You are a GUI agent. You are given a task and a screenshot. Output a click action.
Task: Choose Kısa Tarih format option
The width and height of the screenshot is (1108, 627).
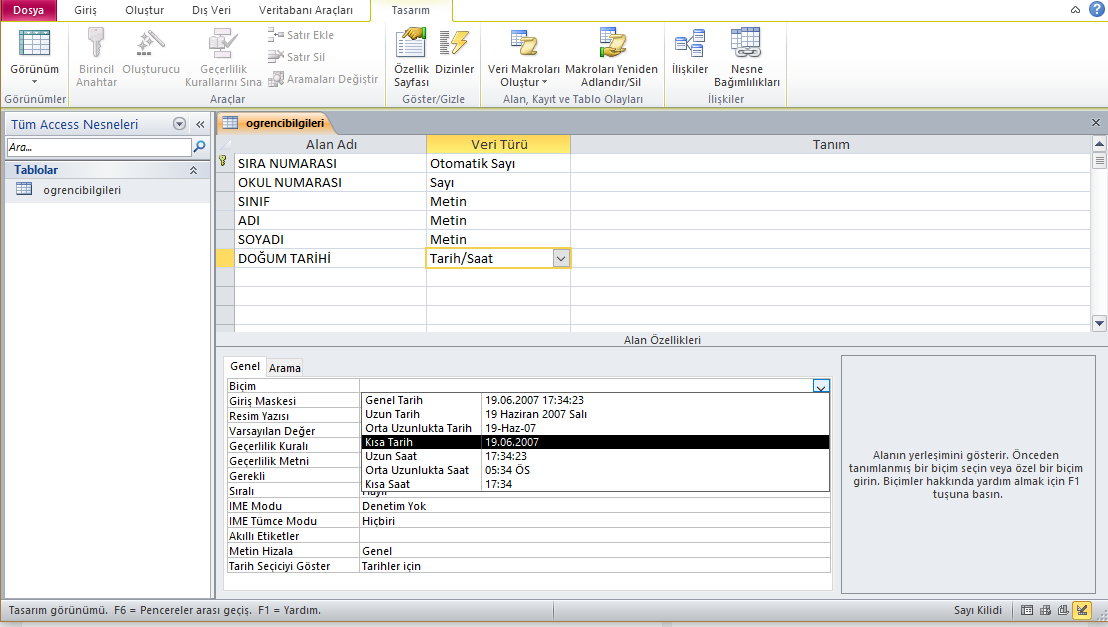[595, 443]
